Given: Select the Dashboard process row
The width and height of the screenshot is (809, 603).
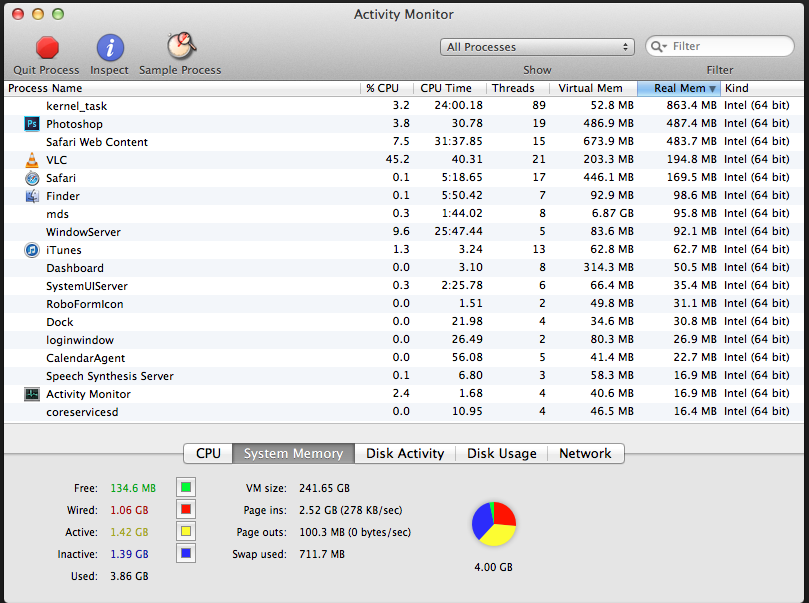Looking at the screenshot, I should [404, 268].
